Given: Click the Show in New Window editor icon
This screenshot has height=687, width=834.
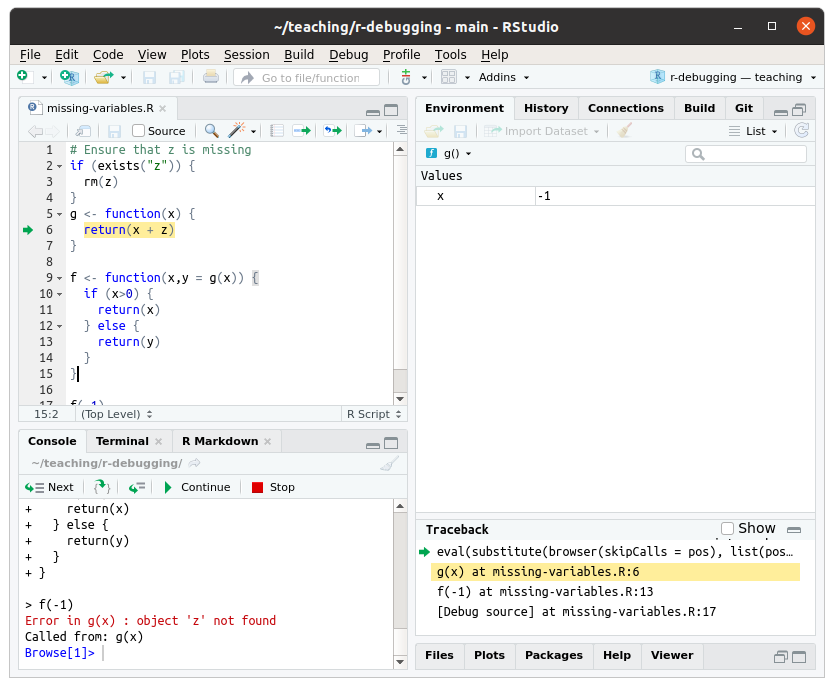Looking at the screenshot, I should [83, 131].
